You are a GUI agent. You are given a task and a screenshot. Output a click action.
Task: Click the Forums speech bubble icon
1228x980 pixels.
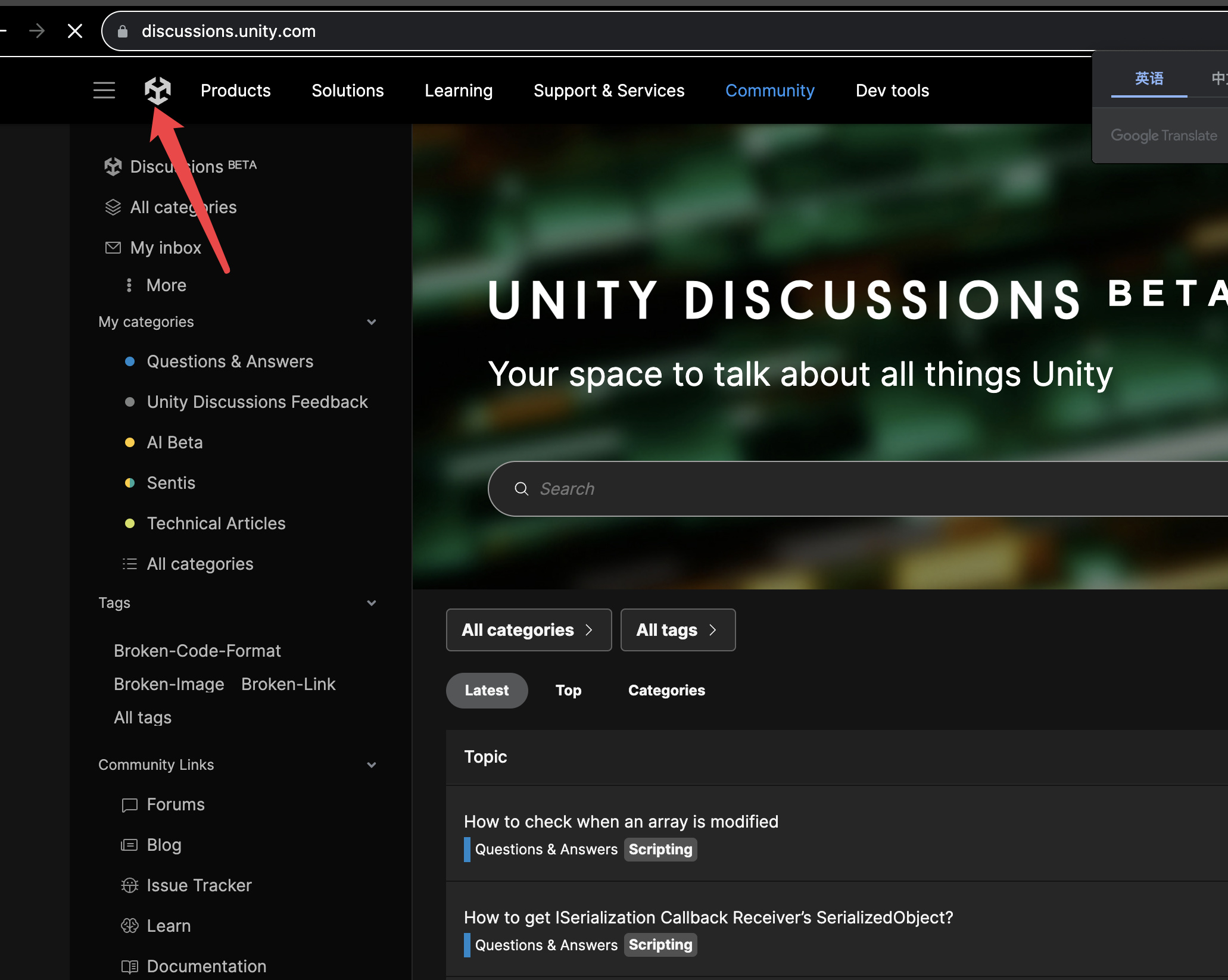tap(129, 805)
